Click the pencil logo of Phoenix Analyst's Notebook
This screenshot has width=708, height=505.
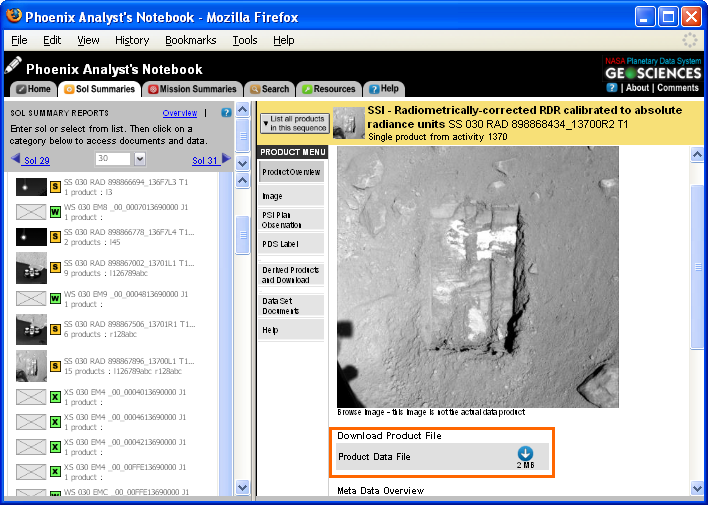[x=13, y=65]
